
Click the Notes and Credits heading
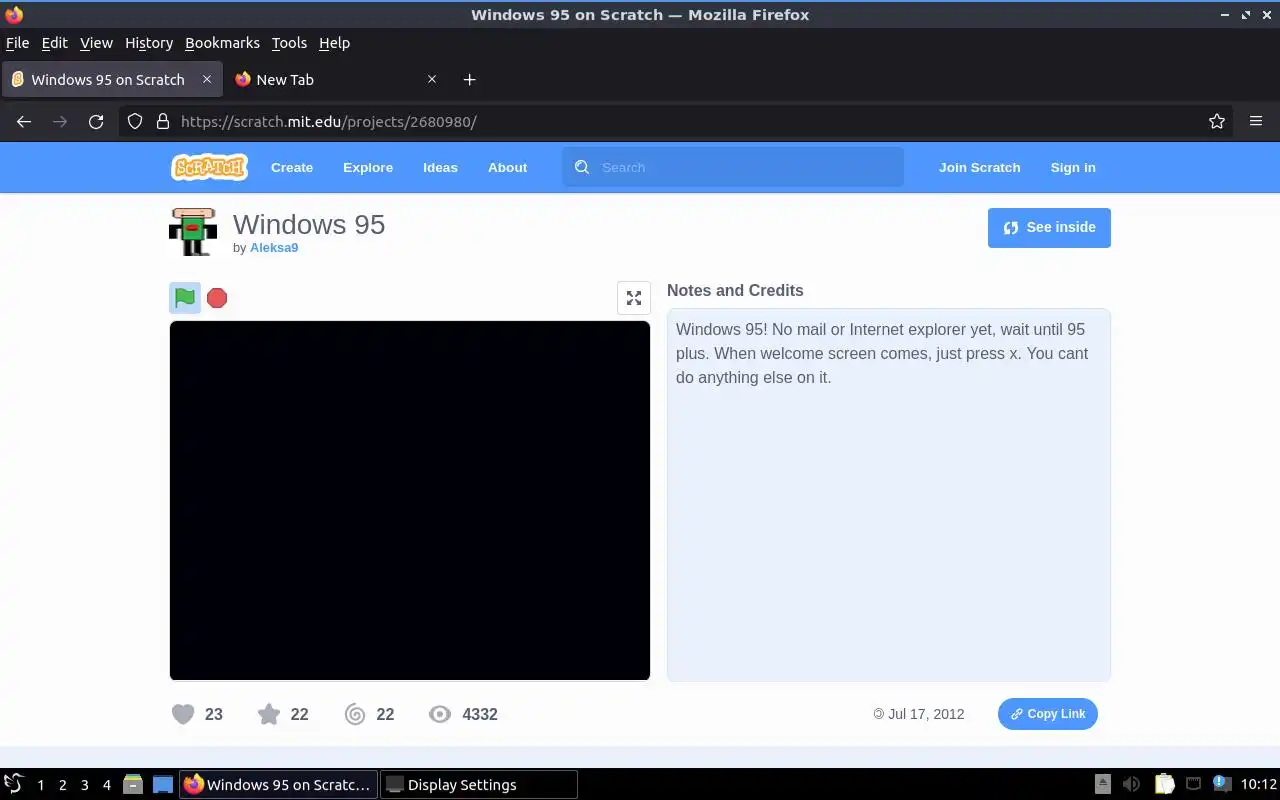pyautogui.click(x=735, y=290)
